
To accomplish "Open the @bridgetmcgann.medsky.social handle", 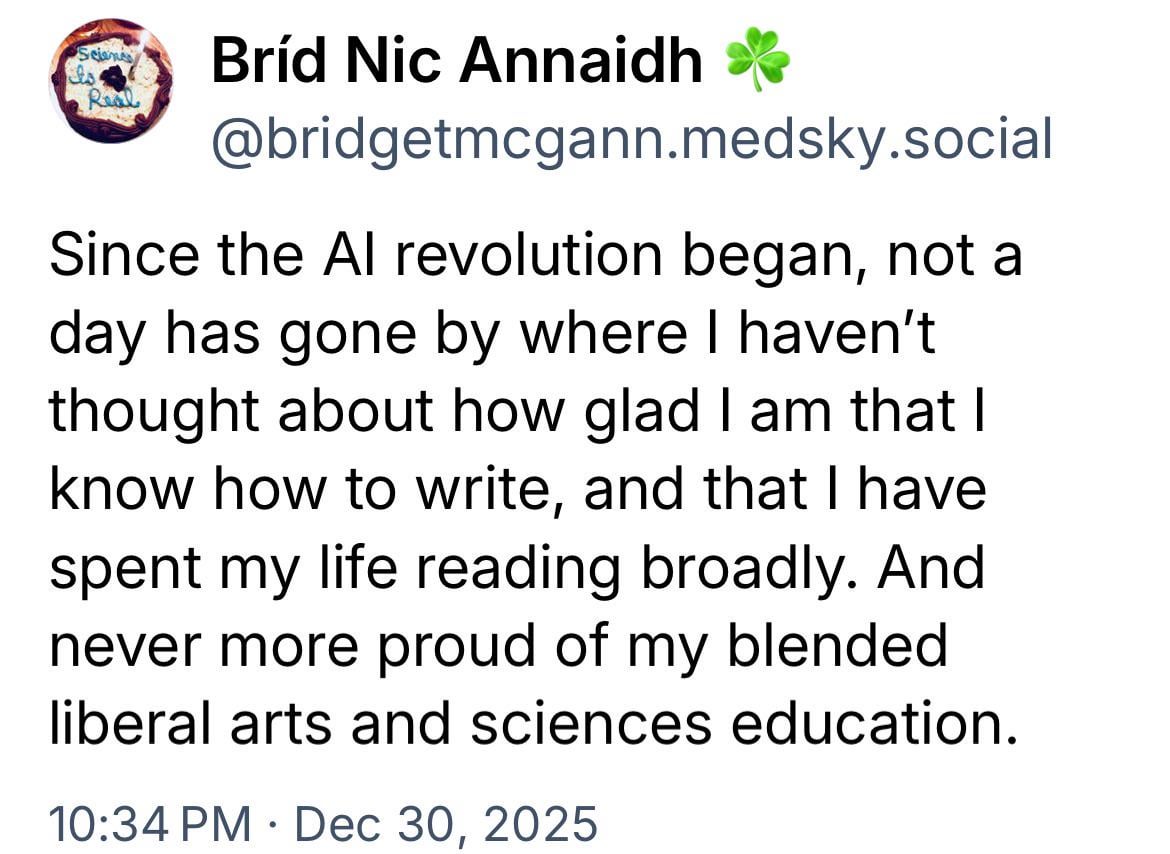I will click(x=631, y=139).
